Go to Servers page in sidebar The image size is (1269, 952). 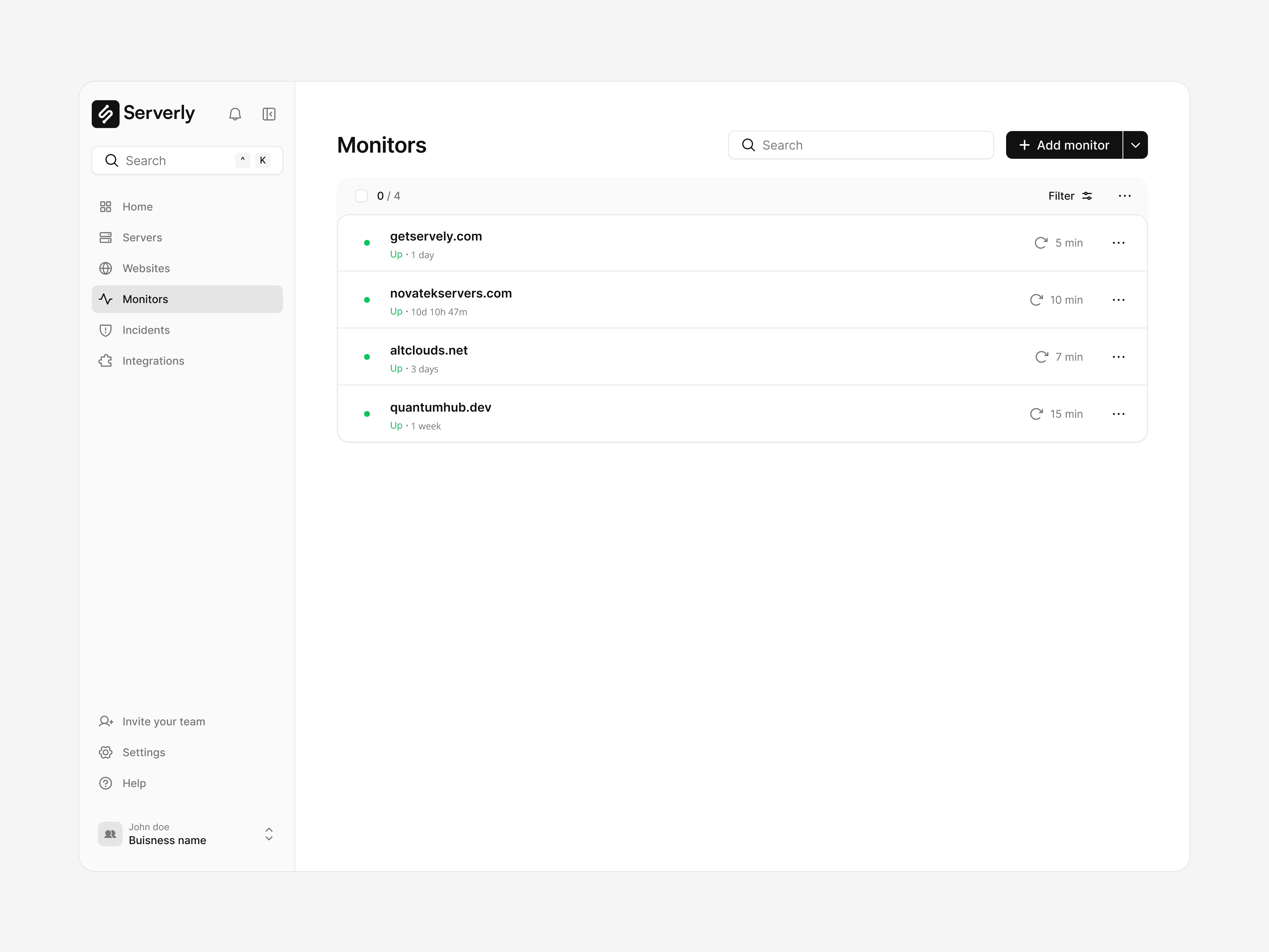click(x=142, y=237)
